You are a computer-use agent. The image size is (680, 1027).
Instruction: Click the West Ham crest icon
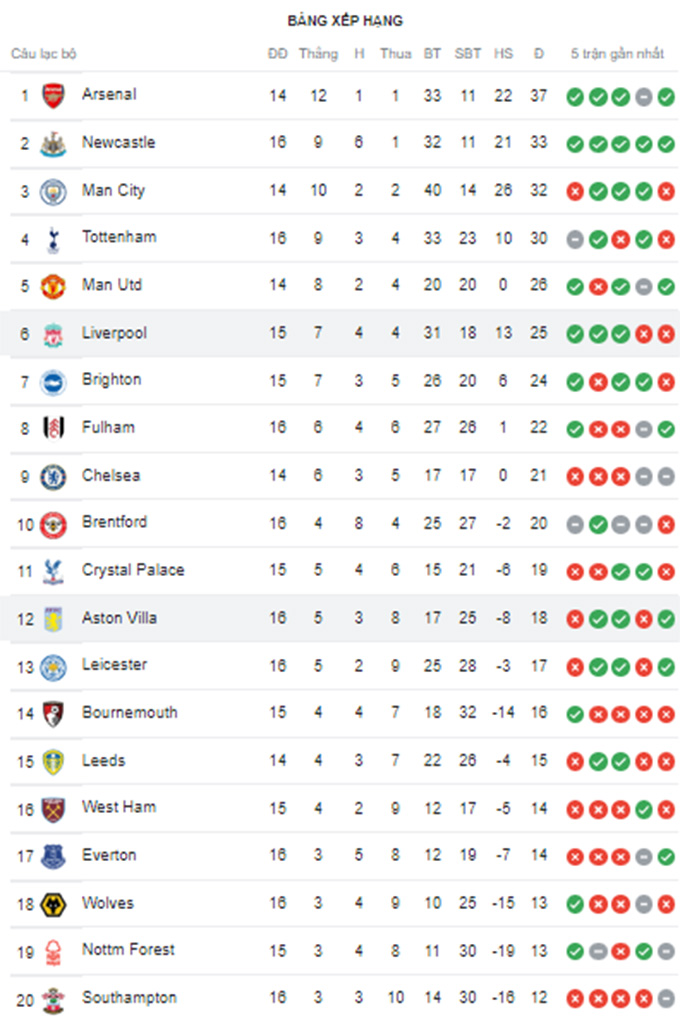(52, 809)
